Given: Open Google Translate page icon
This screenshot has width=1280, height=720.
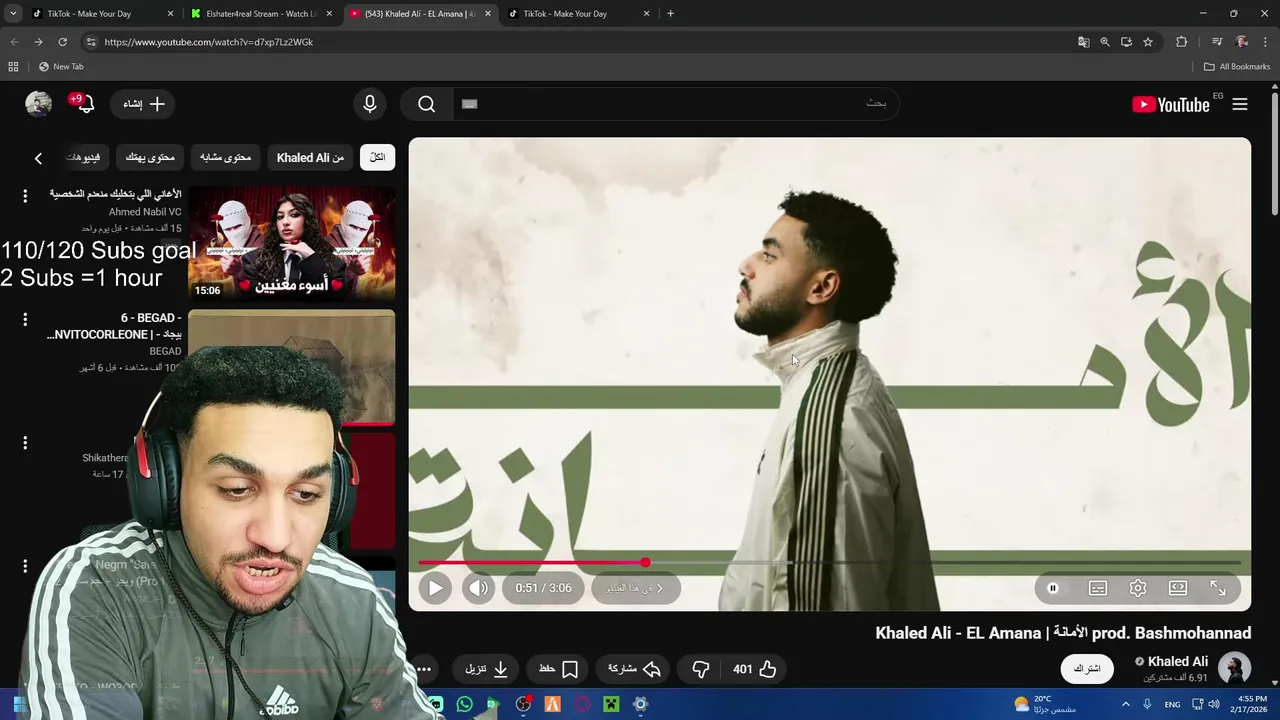Looking at the screenshot, I should click(1083, 42).
